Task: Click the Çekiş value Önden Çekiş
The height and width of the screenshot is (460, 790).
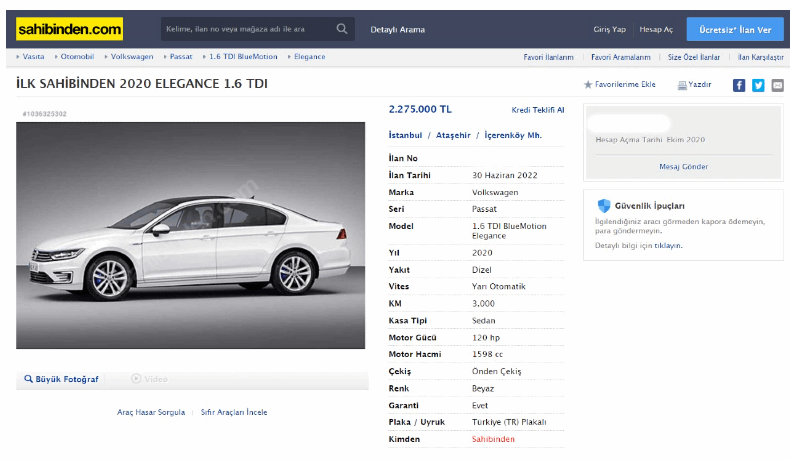Action: click(x=497, y=371)
